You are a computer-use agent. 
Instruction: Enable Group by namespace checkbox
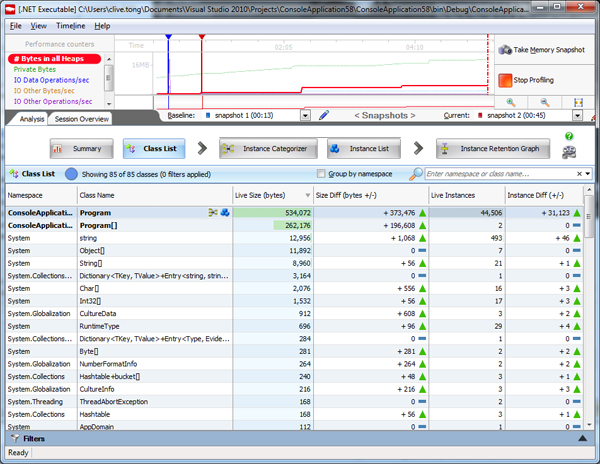[x=321, y=174]
